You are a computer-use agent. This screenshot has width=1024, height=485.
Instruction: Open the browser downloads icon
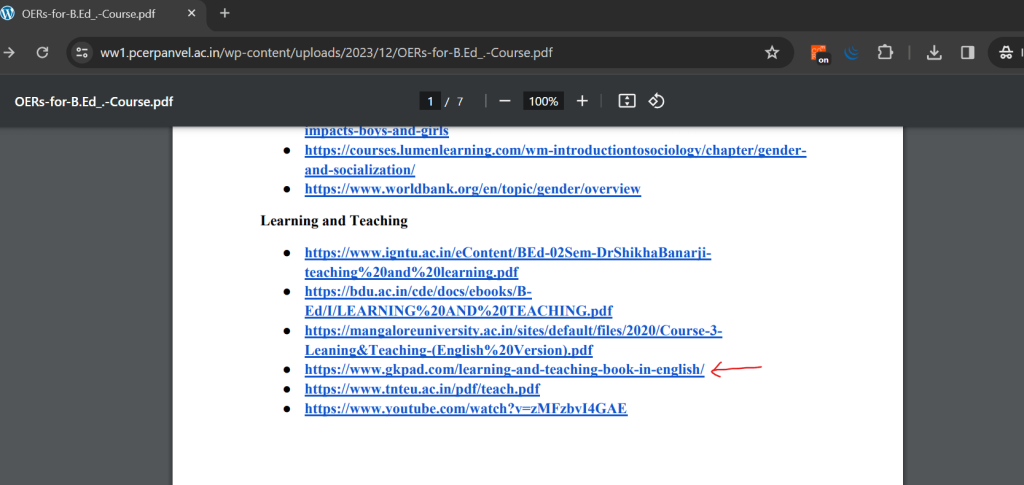point(935,53)
